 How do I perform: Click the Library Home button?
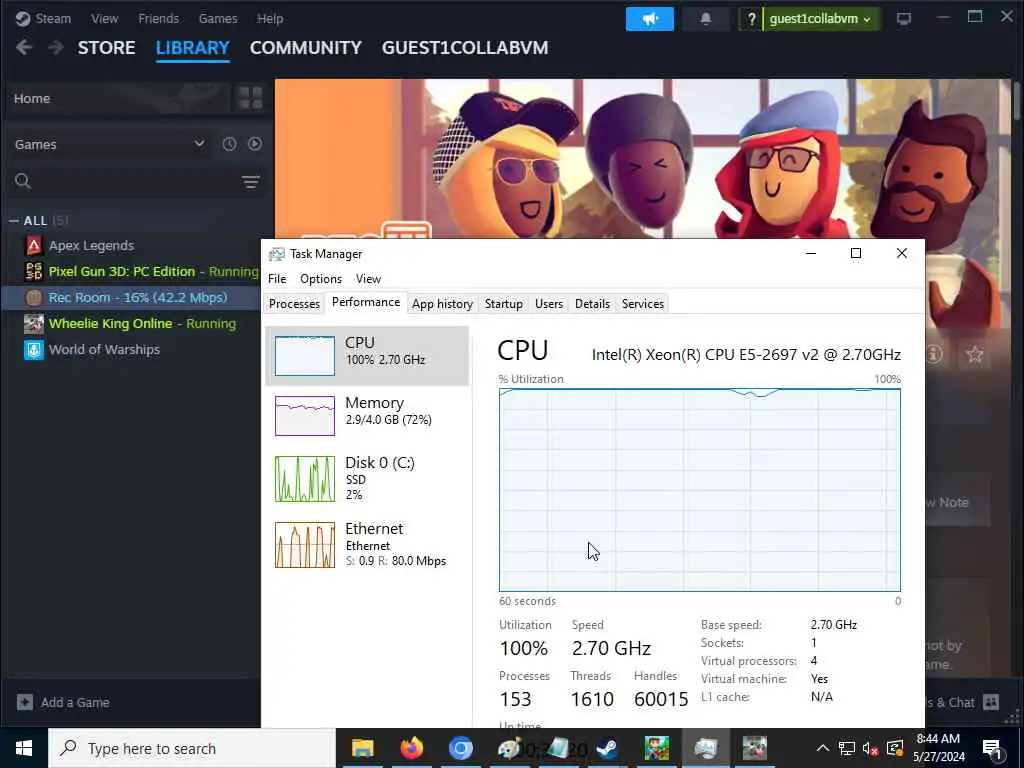[119, 98]
